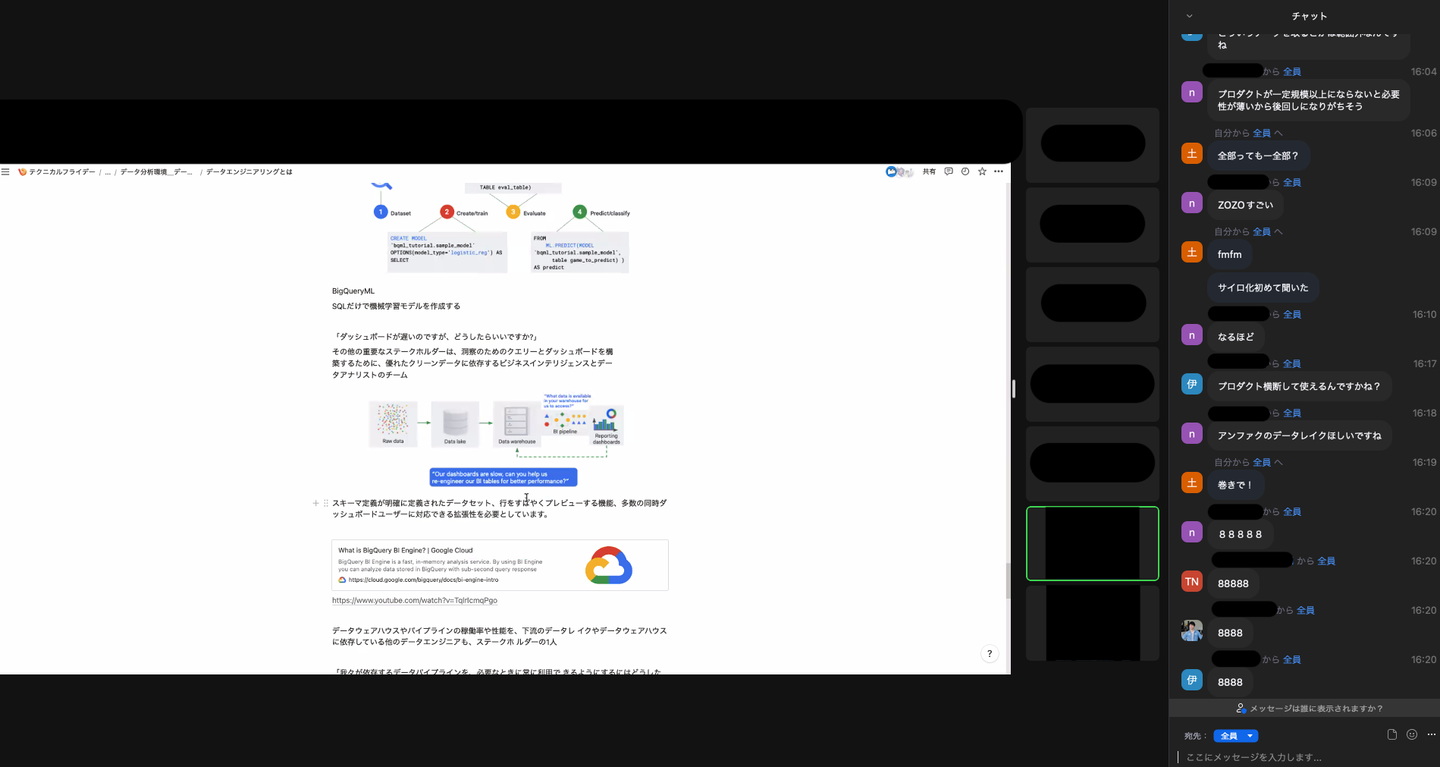Click the Data warehouse diagram box
The width and height of the screenshot is (1440, 767).
(516, 423)
